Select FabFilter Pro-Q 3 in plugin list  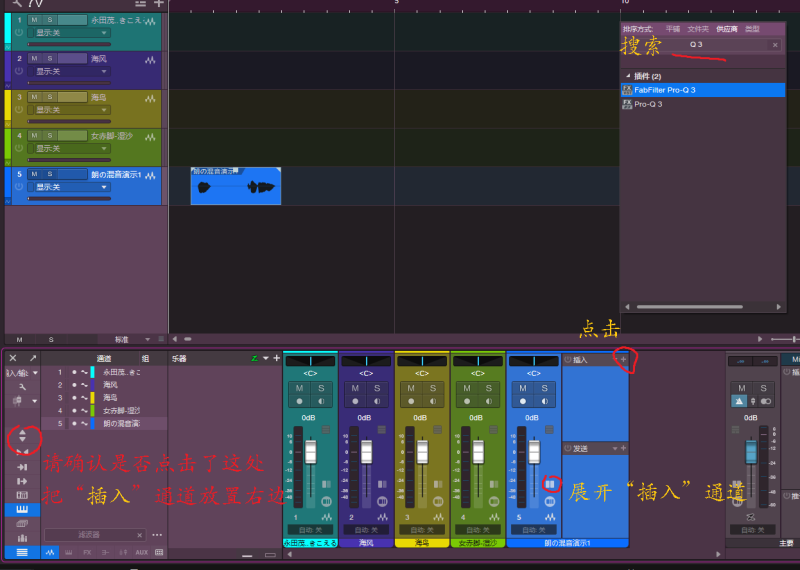[664, 90]
